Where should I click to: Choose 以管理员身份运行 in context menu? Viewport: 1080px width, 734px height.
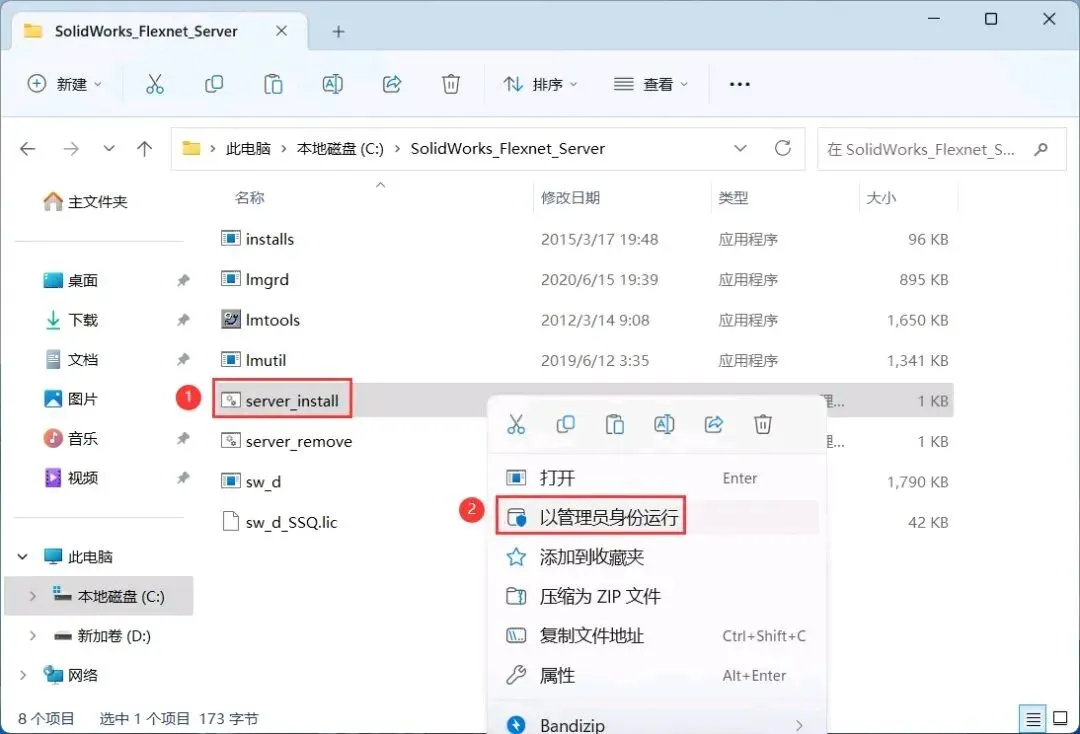click(656, 517)
